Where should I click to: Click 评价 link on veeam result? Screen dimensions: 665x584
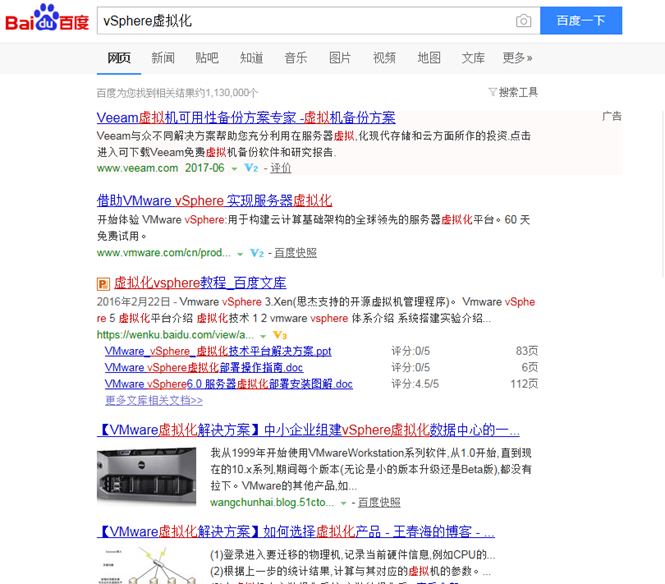[281, 168]
